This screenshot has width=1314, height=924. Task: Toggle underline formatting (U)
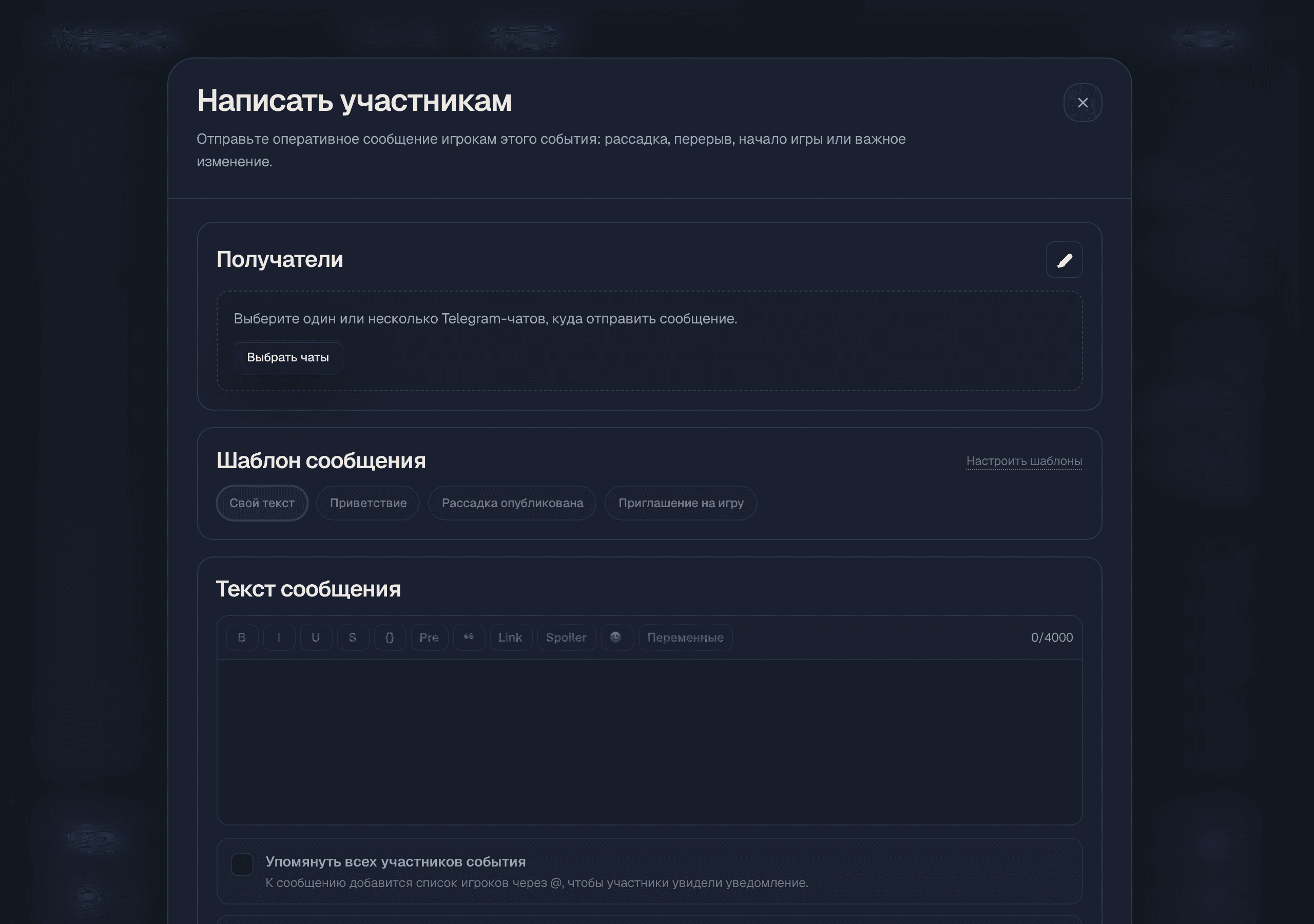[315, 637]
